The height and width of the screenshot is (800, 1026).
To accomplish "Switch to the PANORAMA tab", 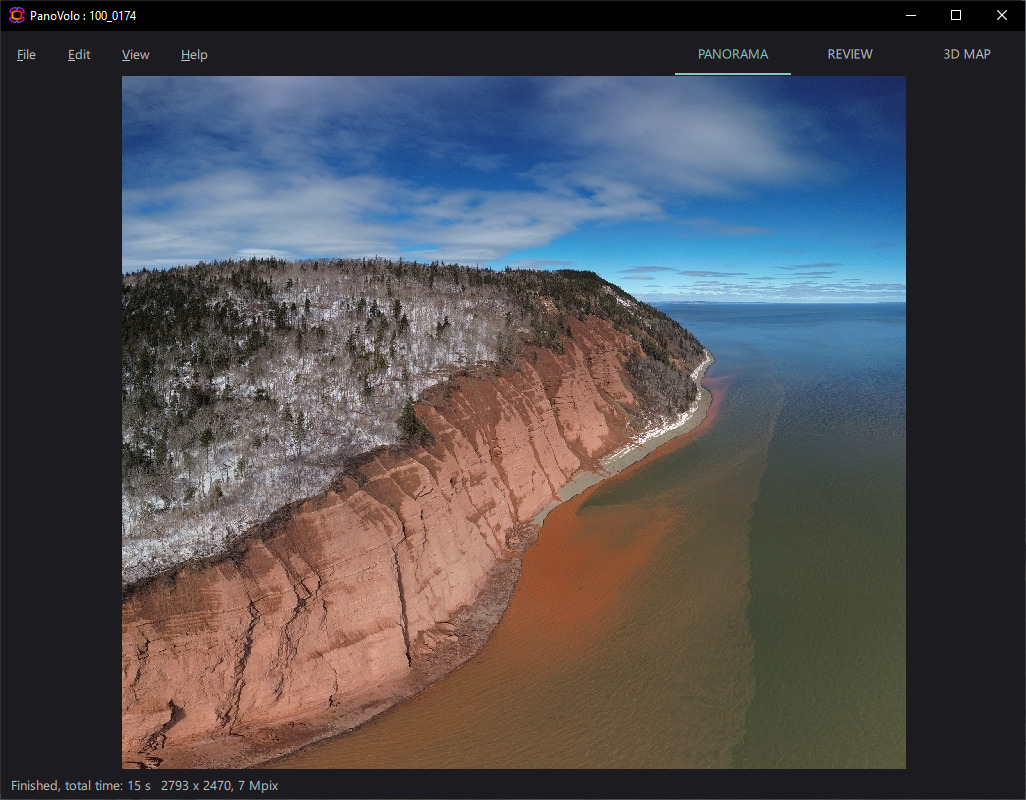I will pyautogui.click(x=732, y=55).
